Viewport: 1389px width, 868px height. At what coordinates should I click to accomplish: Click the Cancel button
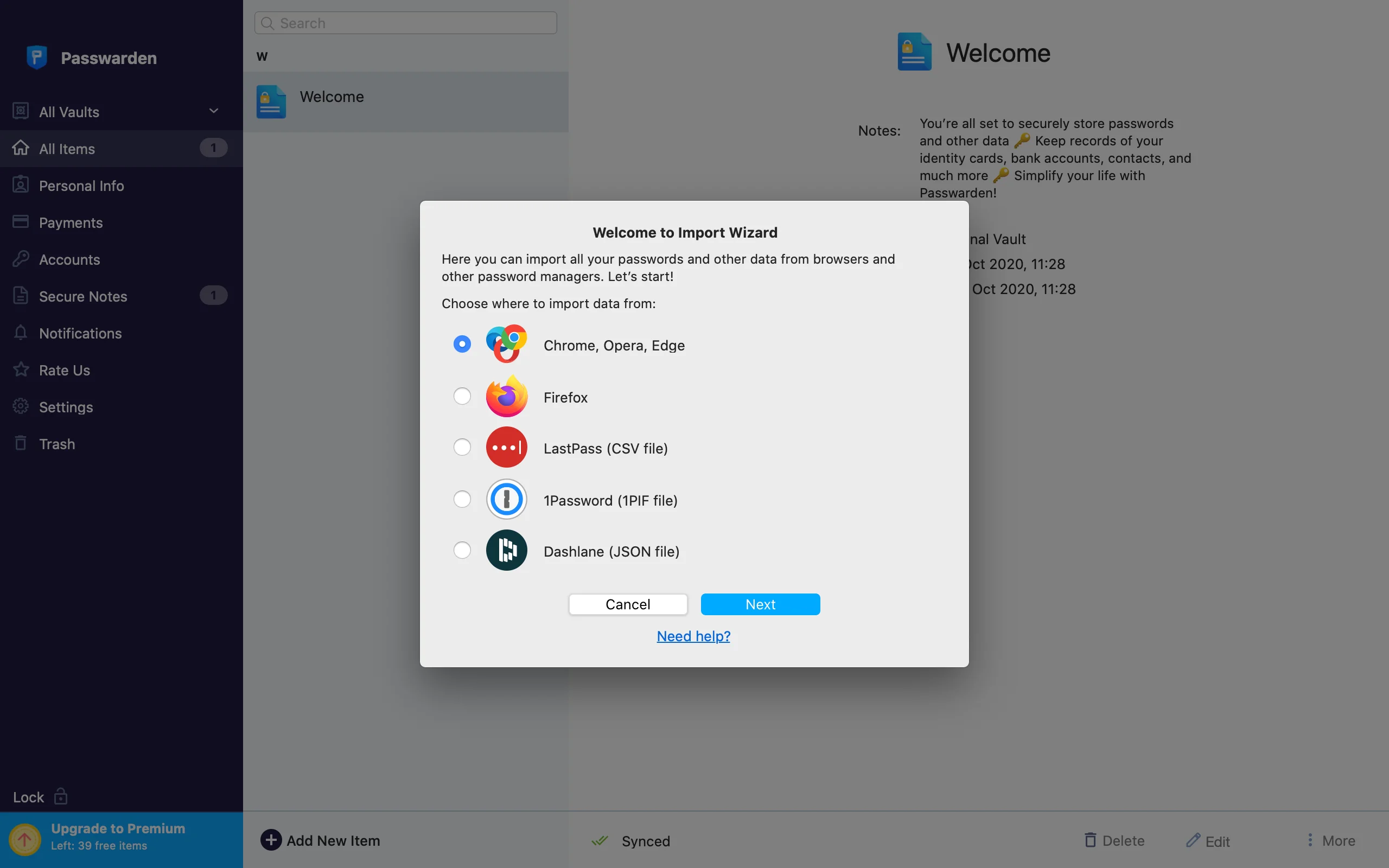627,604
